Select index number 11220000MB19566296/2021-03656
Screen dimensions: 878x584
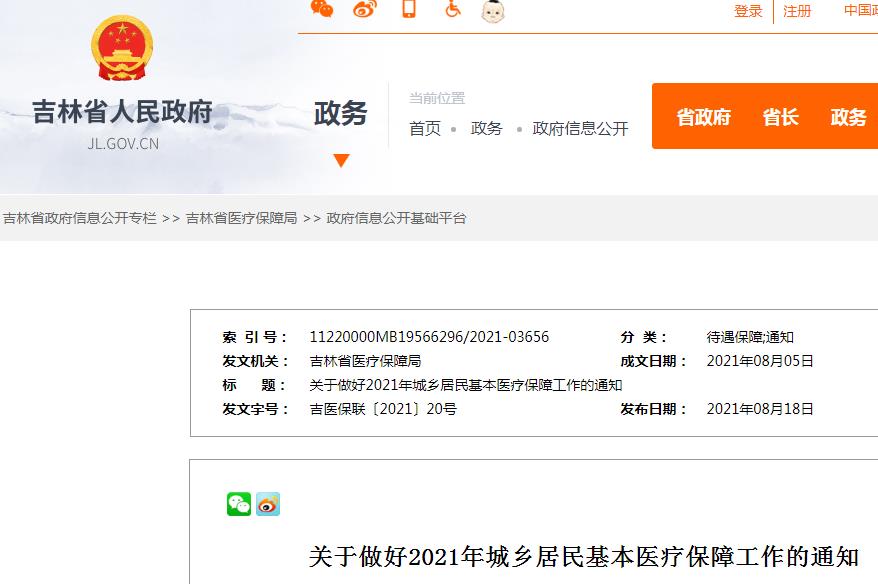[429, 337]
